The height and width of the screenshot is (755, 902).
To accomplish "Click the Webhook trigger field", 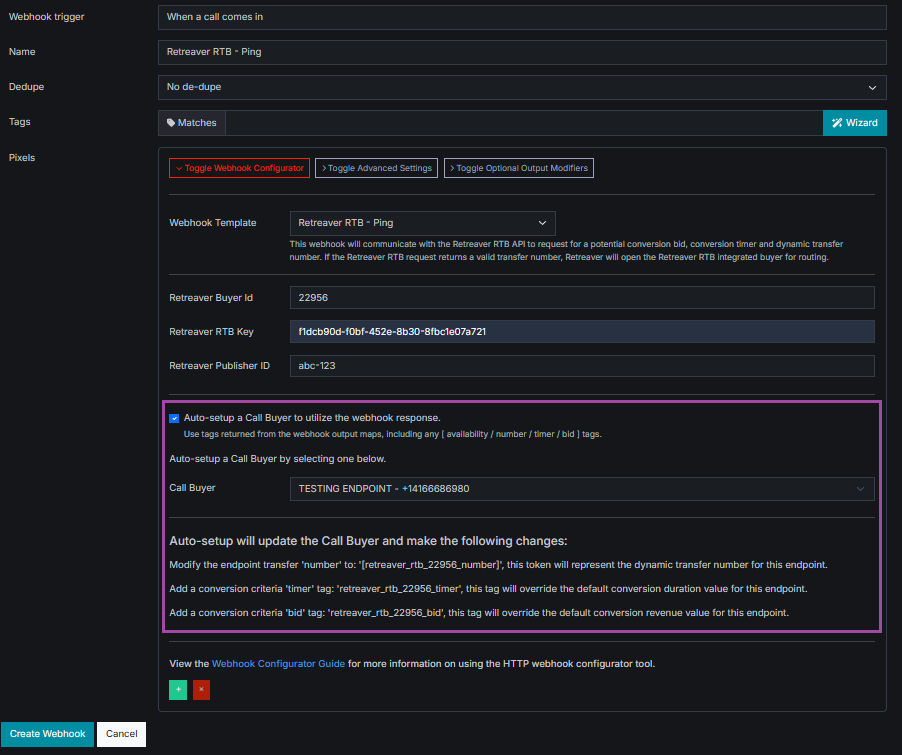I will (x=522, y=17).
